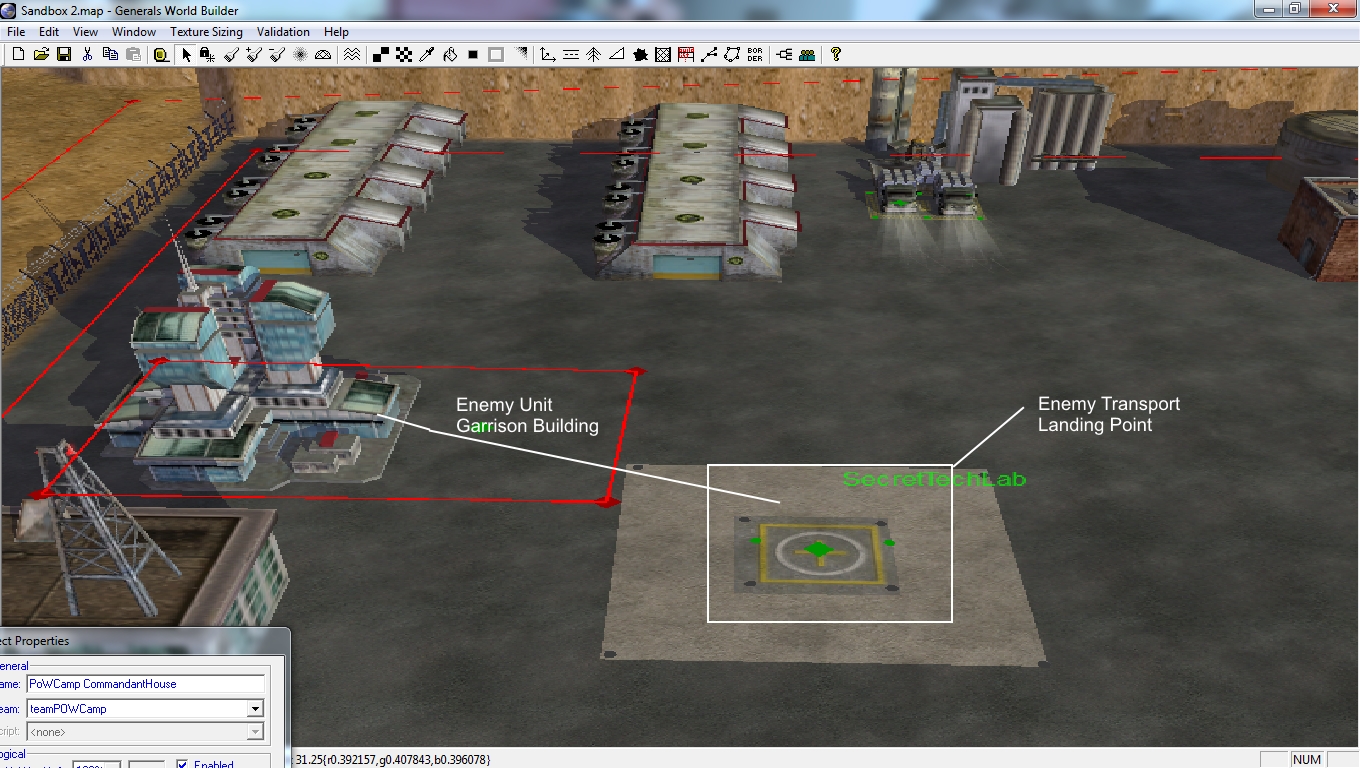Click the open folder toolbar button

coord(41,55)
